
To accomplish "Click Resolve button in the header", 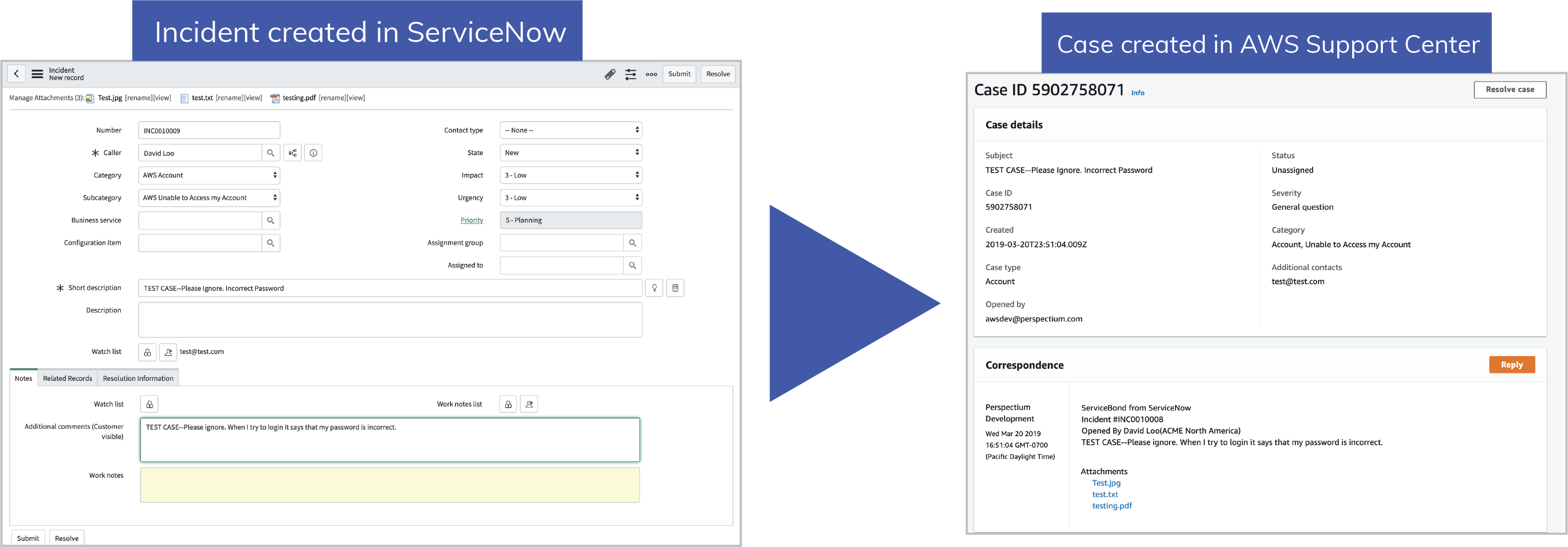I will point(718,74).
